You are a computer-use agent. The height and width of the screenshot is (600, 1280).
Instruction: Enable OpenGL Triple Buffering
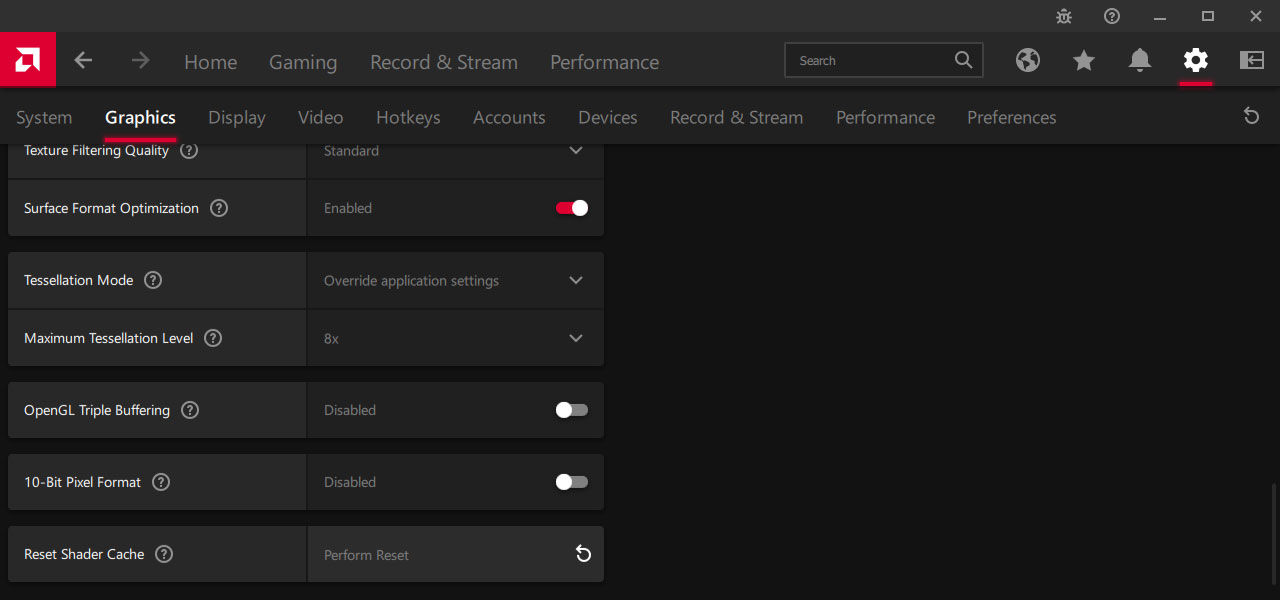[572, 410]
